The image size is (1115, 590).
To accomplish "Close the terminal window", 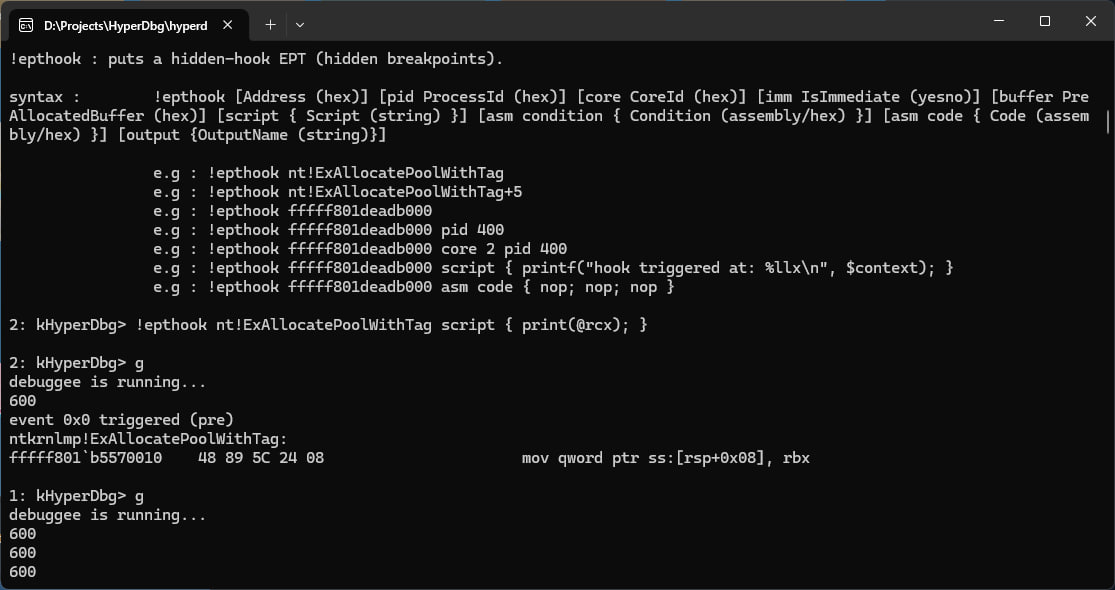I will (1090, 21).
